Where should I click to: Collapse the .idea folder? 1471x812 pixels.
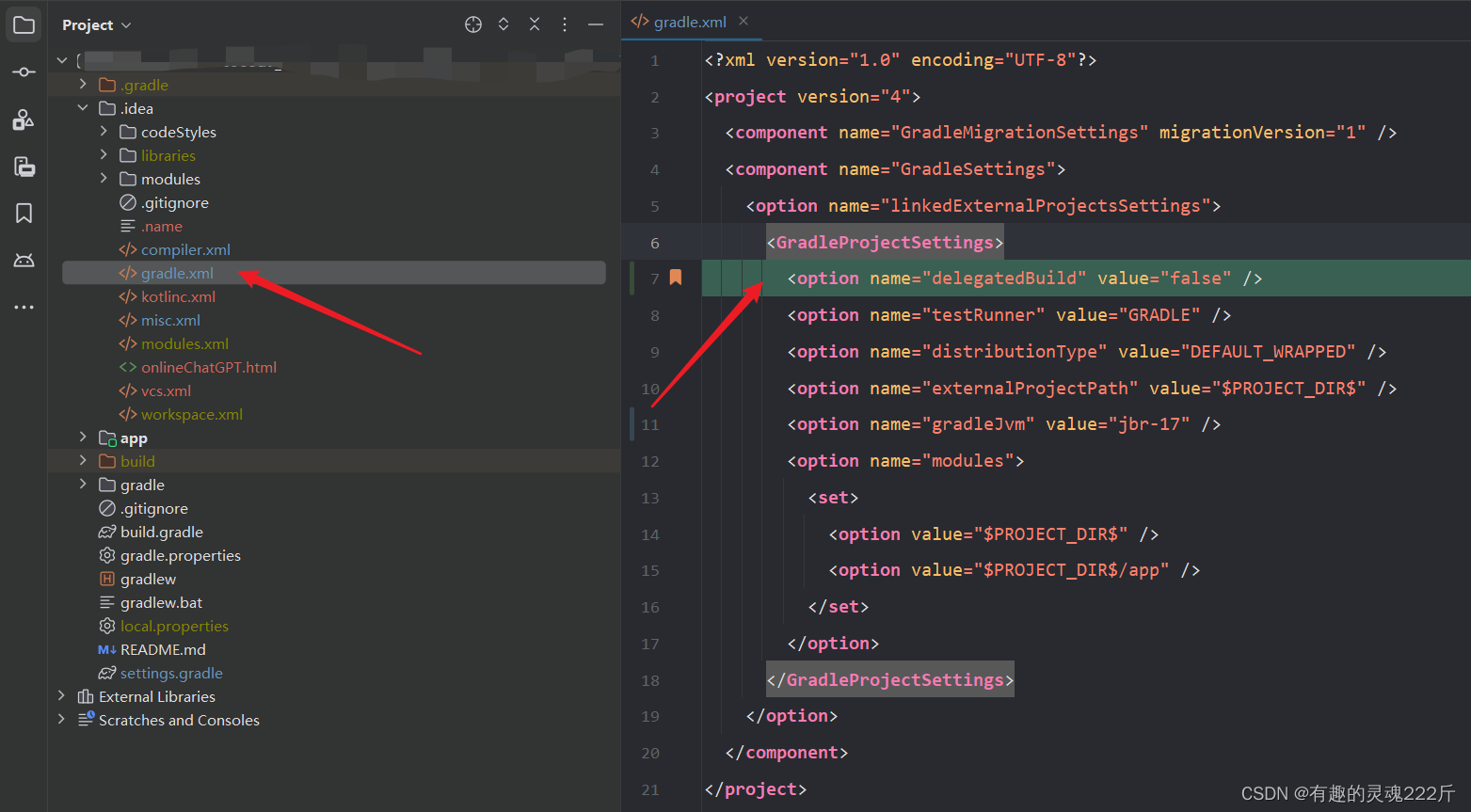[x=83, y=108]
